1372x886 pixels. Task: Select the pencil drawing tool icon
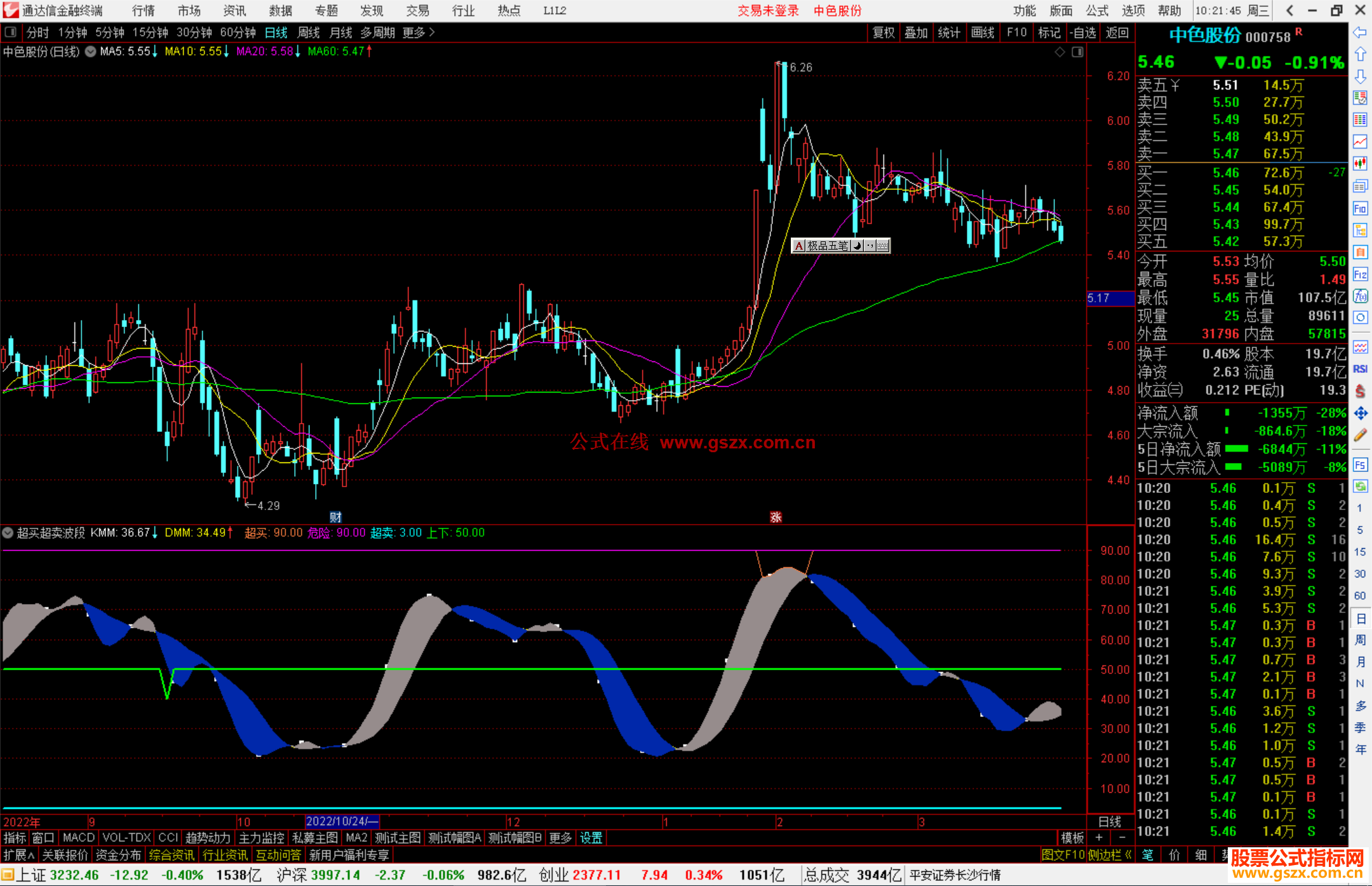tap(1360, 435)
